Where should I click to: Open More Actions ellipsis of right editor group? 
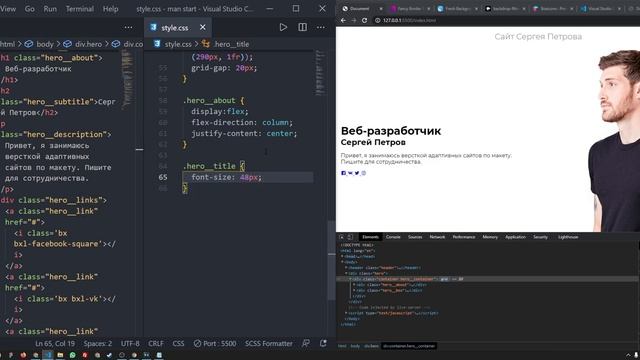(x=321, y=27)
